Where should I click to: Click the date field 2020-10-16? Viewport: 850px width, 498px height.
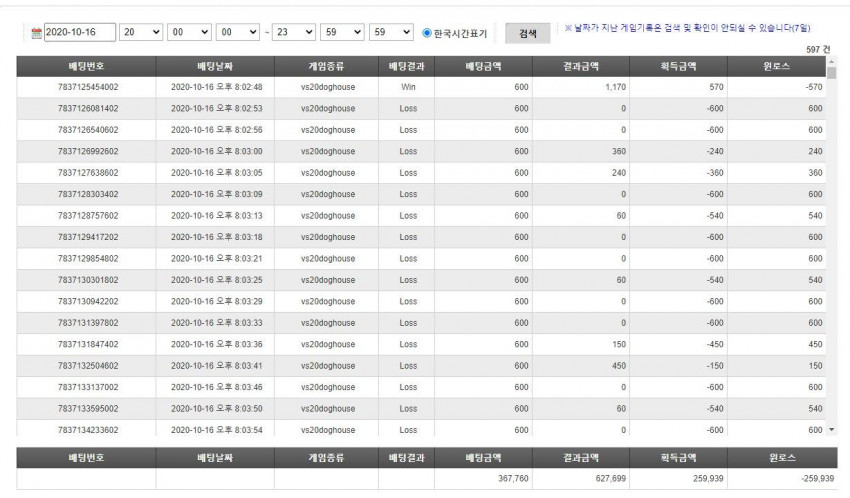point(80,33)
